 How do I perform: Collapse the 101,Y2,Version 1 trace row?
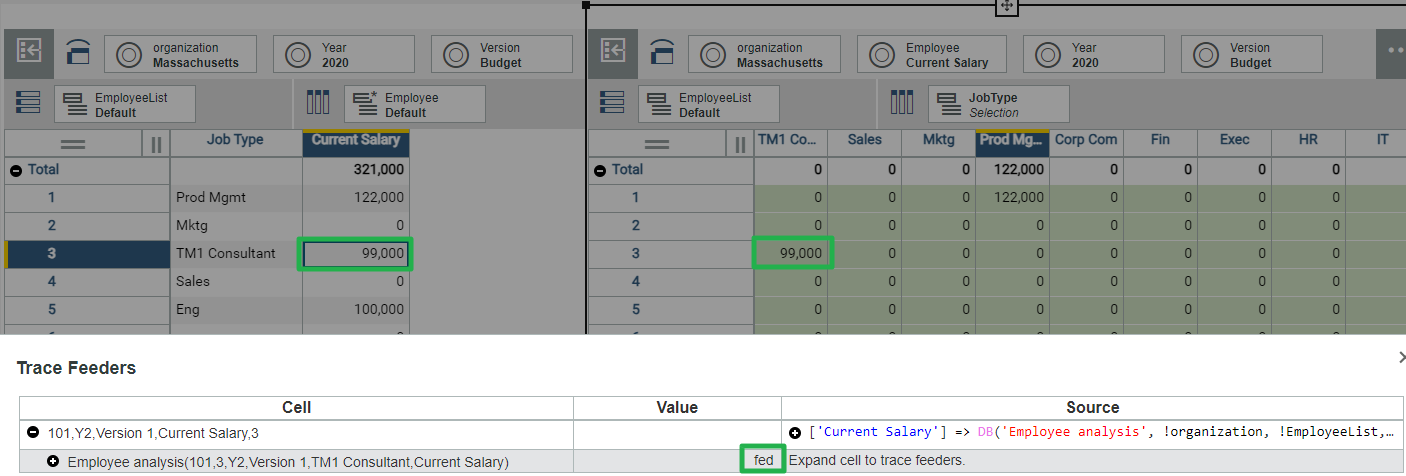tap(33, 433)
